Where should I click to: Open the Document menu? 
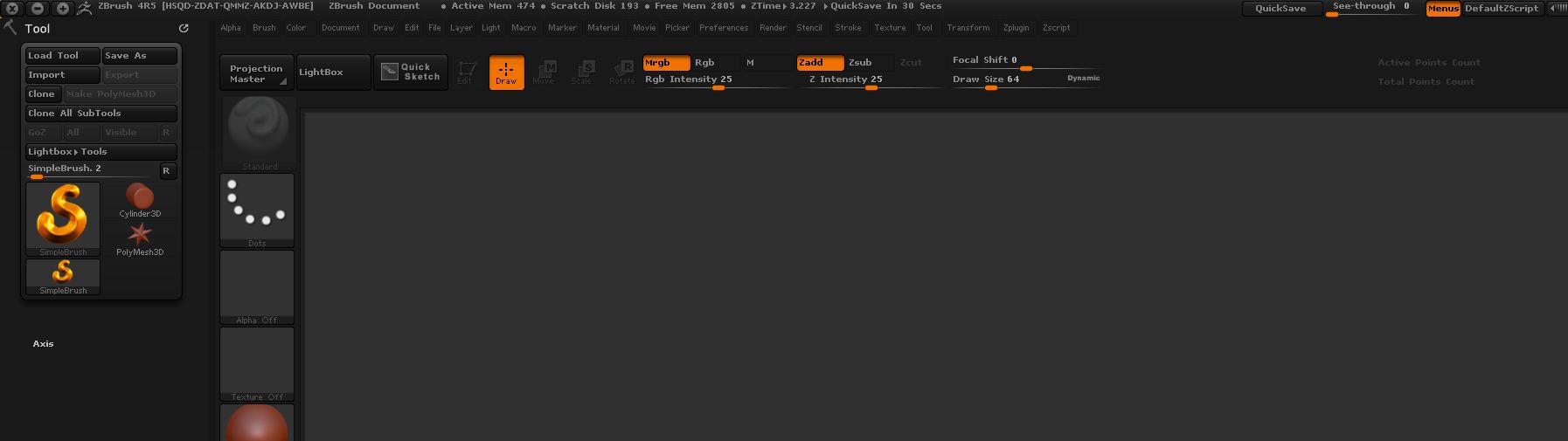tap(340, 28)
